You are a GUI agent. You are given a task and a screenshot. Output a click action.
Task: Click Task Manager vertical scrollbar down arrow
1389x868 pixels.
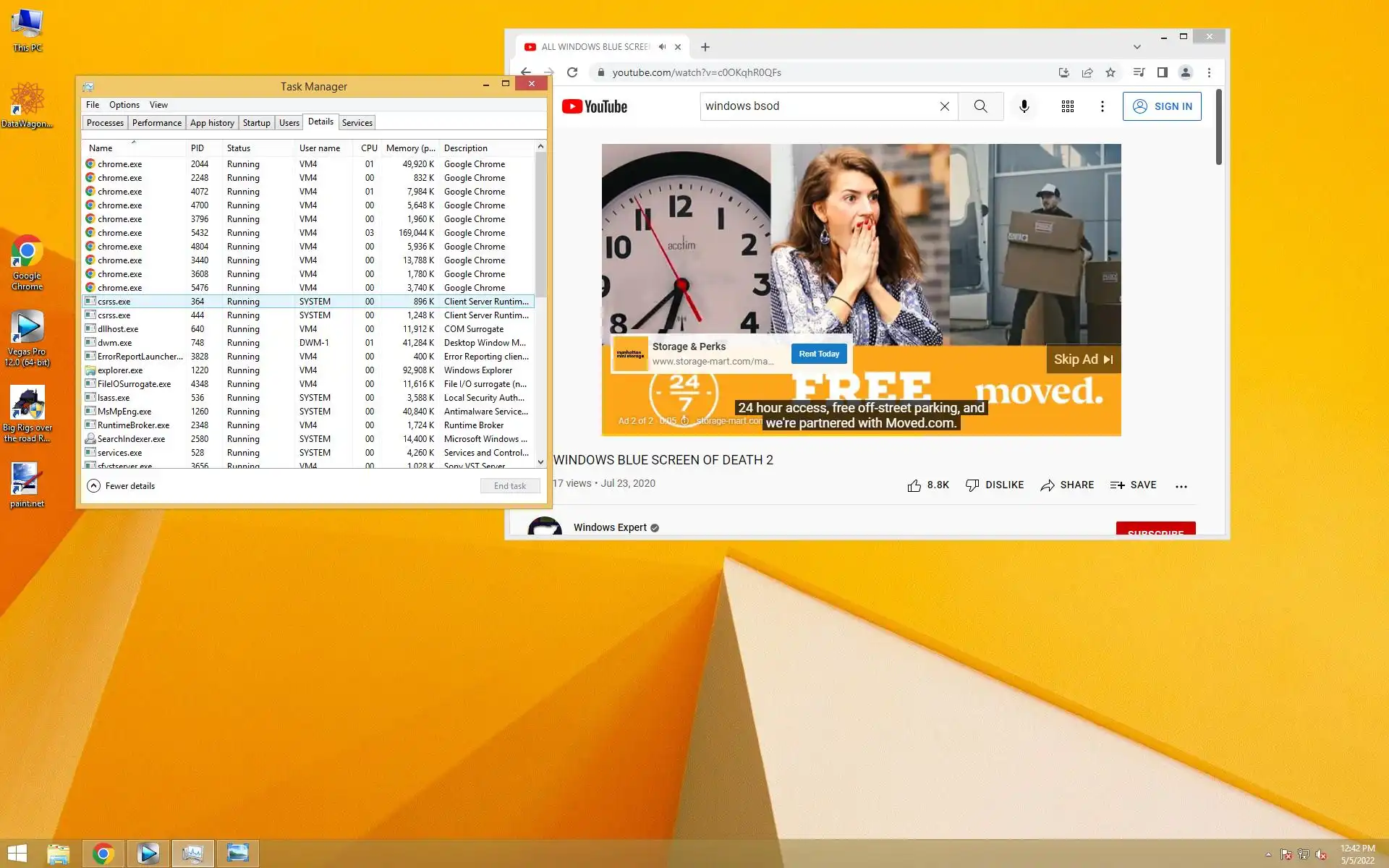point(540,461)
